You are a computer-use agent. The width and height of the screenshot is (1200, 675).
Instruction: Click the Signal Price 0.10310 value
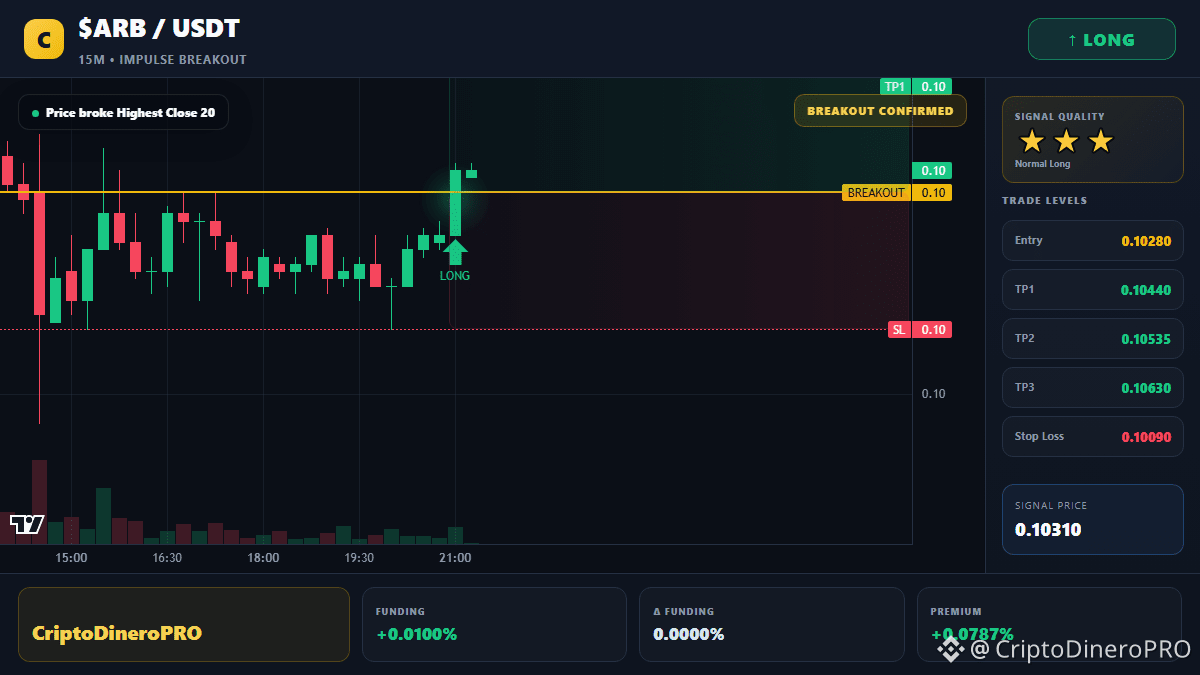1048,530
